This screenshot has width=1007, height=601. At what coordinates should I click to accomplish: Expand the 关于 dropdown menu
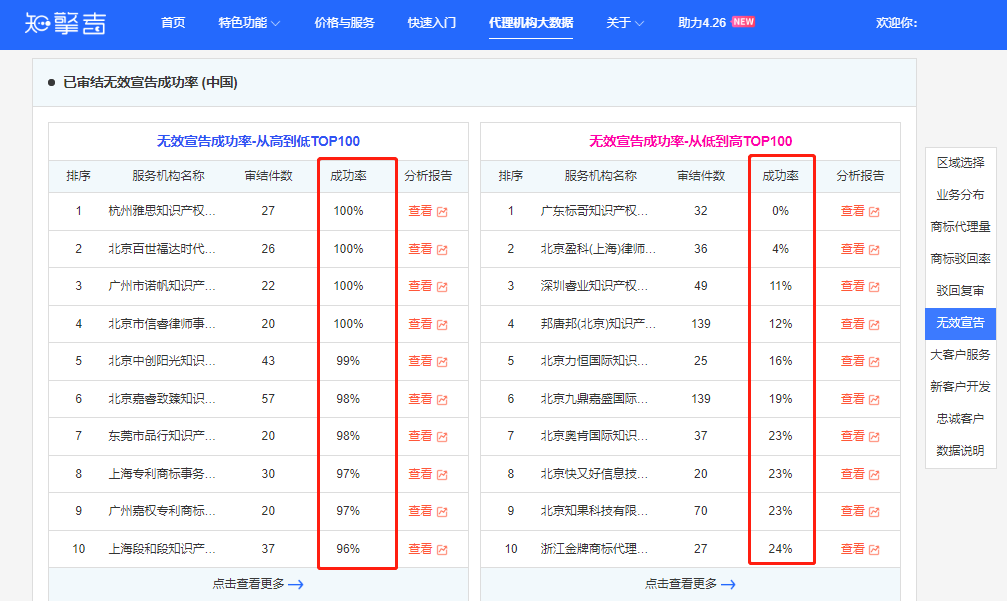[x=625, y=22]
